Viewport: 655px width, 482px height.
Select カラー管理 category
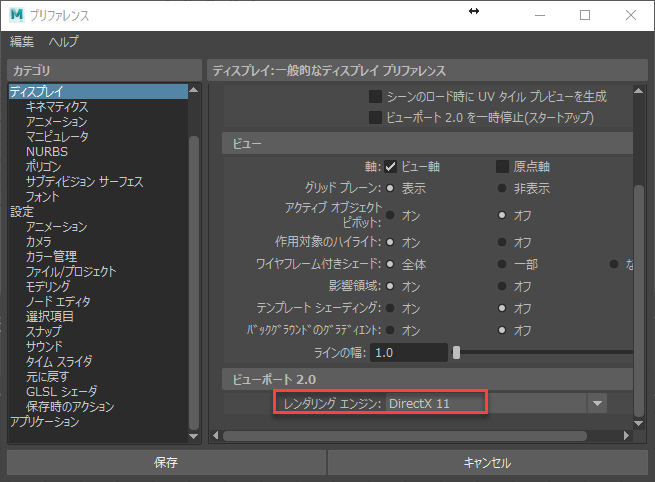click(51, 256)
